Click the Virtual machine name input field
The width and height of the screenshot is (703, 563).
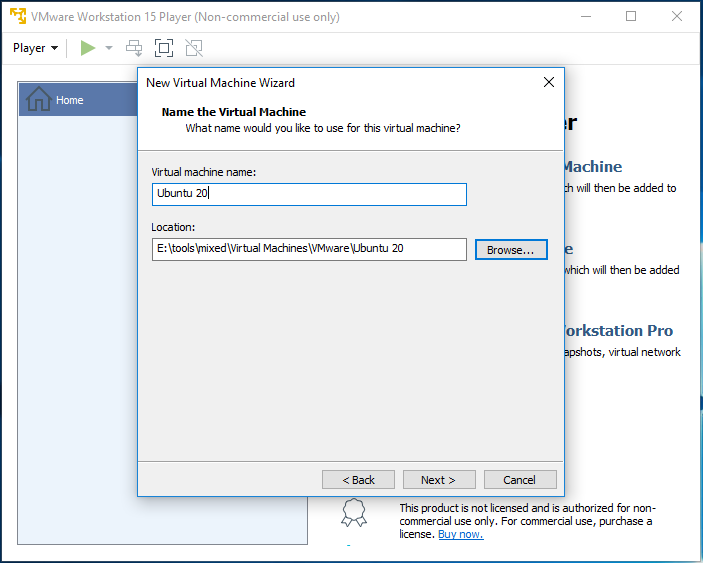click(x=309, y=194)
